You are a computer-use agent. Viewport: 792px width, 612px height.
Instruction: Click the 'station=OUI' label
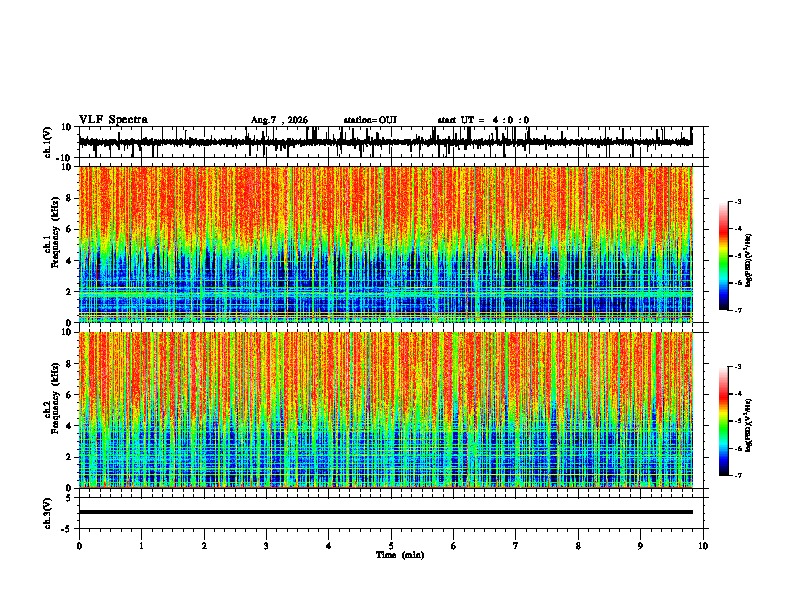pyautogui.click(x=370, y=120)
